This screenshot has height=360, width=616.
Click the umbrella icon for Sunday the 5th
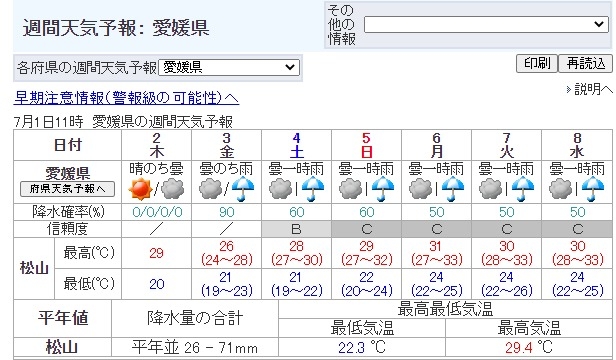383,189
